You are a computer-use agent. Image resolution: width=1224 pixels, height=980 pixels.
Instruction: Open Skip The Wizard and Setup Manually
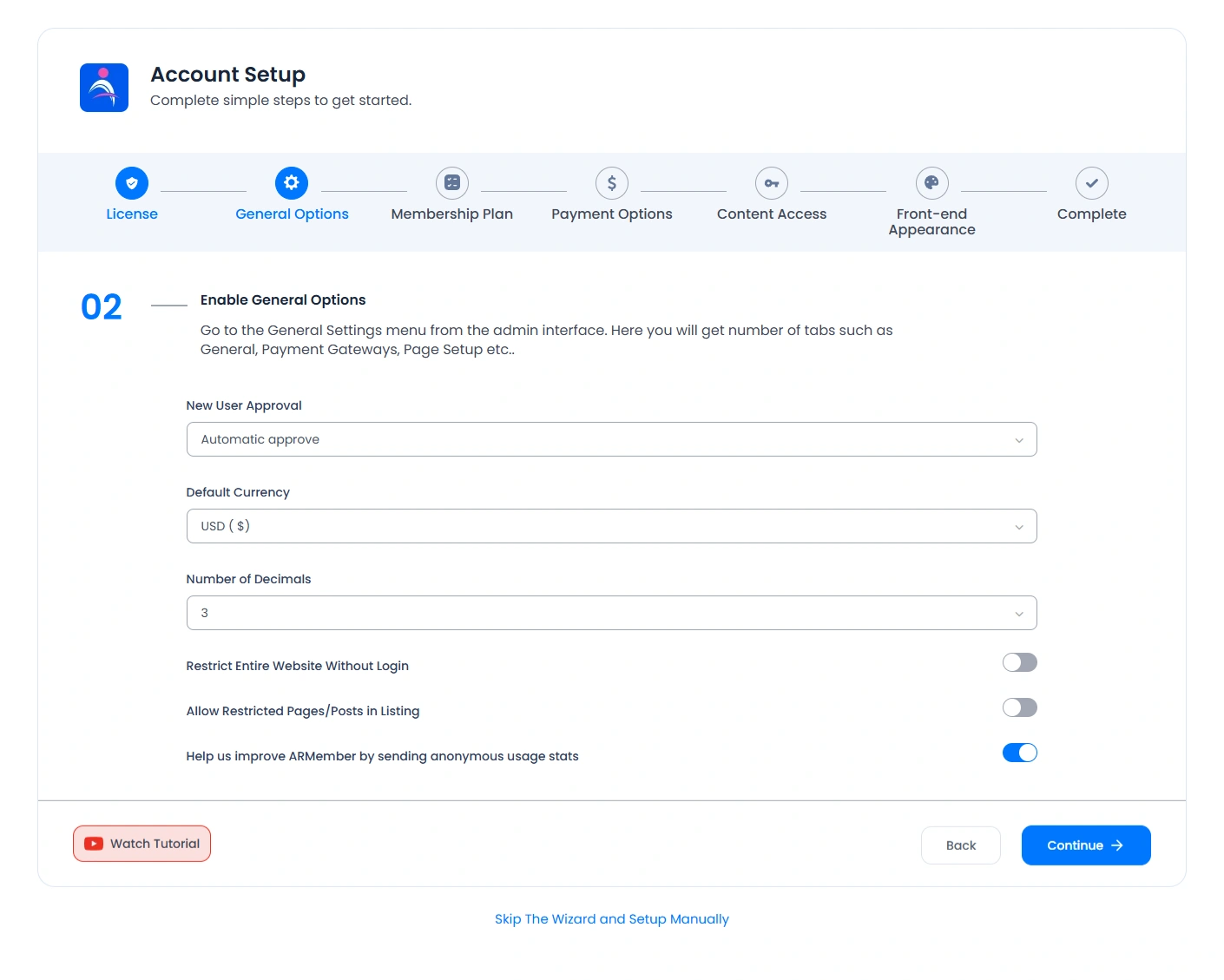point(611,918)
